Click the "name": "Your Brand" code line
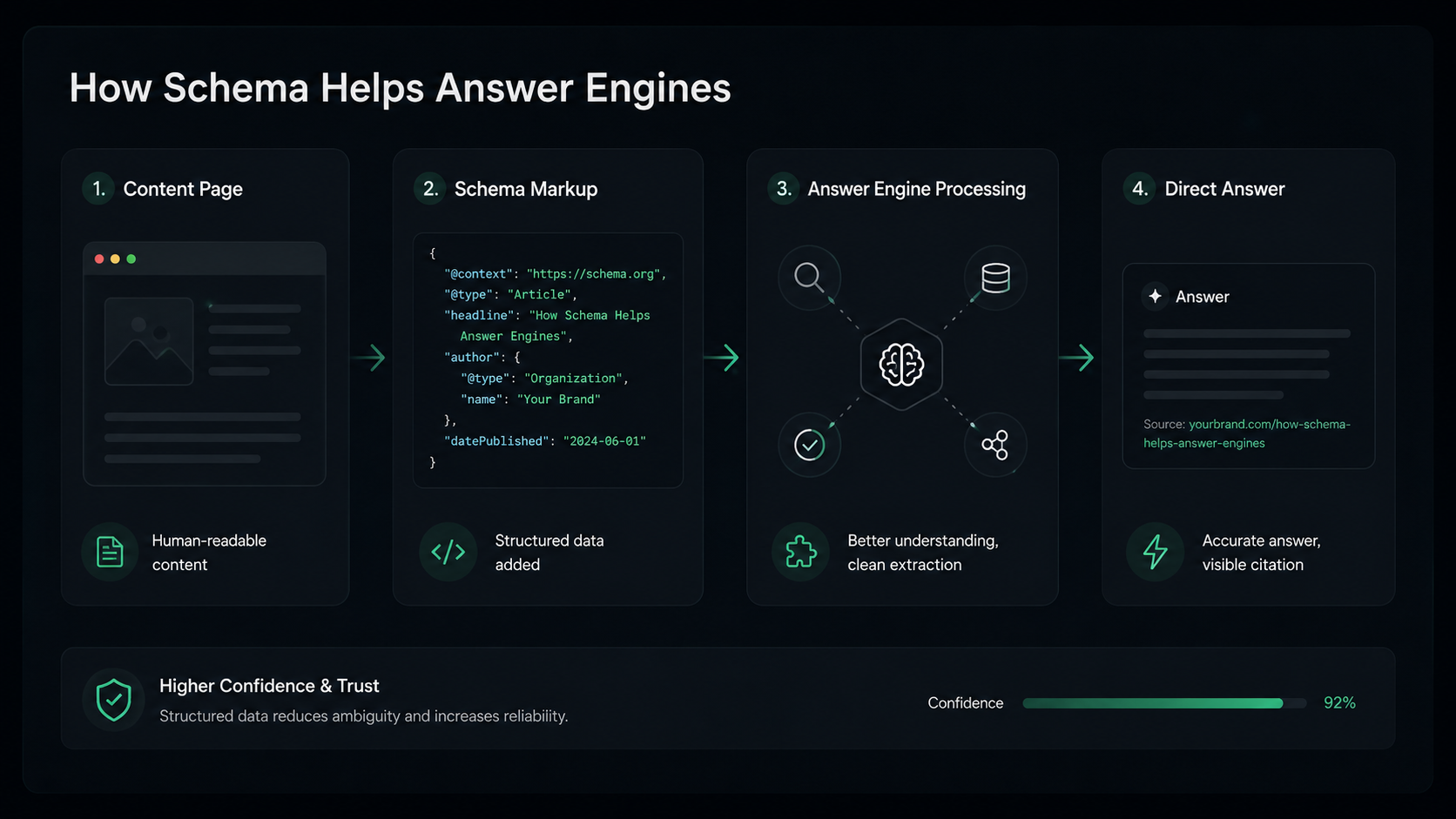 point(530,399)
